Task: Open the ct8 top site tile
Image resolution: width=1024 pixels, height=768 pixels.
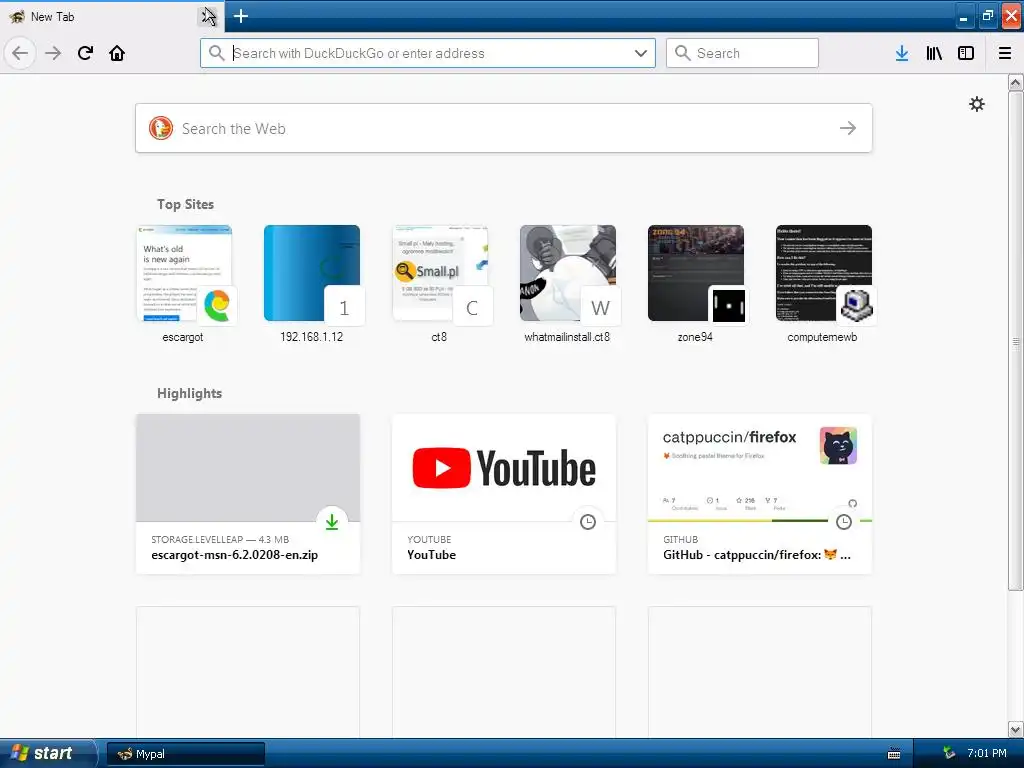Action: click(x=440, y=283)
